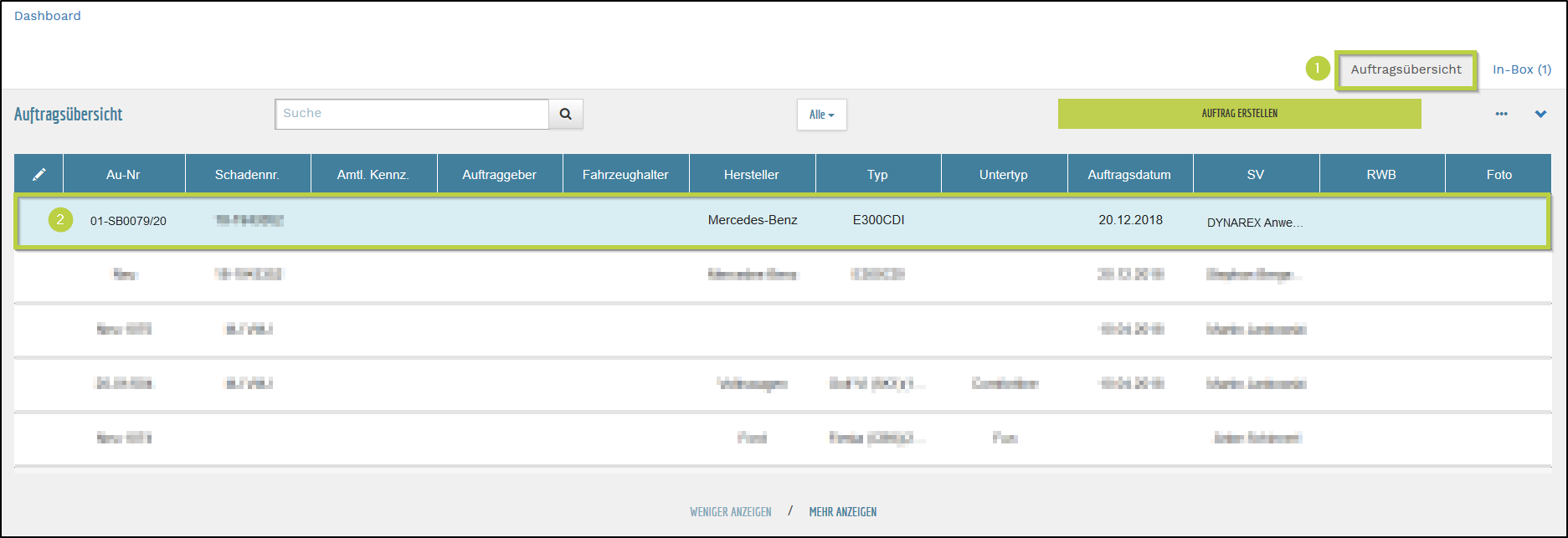The image size is (1568, 538).
Task: Click the Fahrzeughalter column header
Action: tap(625, 174)
